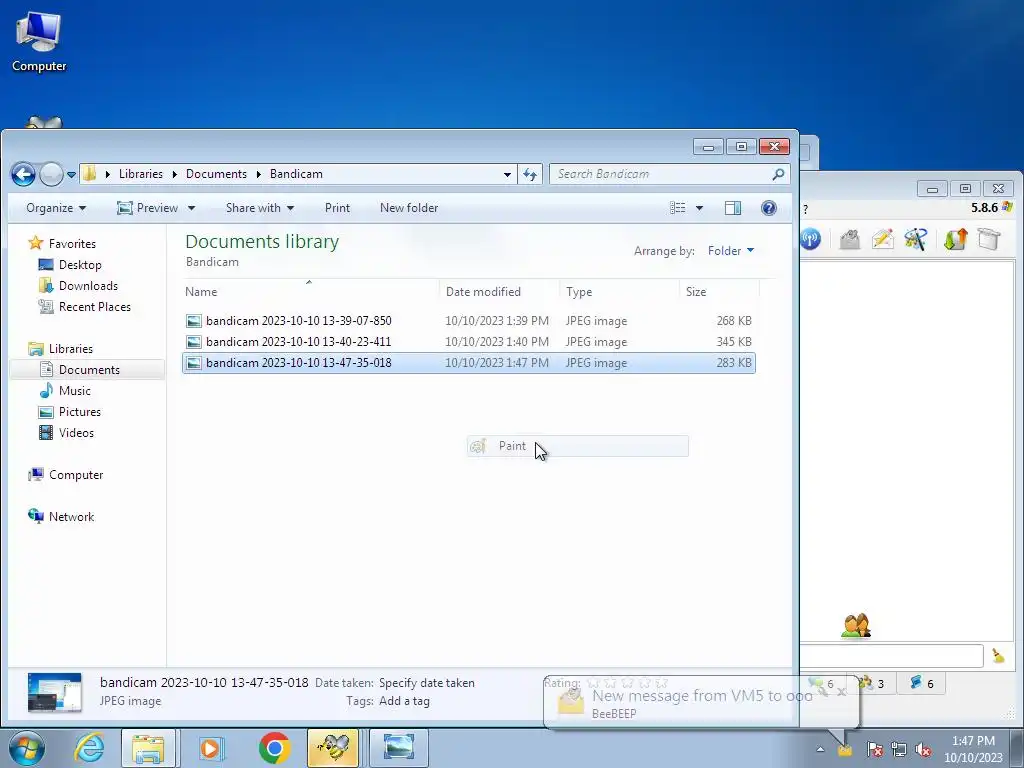Click BeeBEEP gray envelope icon
Image resolution: width=1024 pixels, height=768 pixels.
(x=850, y=239)
